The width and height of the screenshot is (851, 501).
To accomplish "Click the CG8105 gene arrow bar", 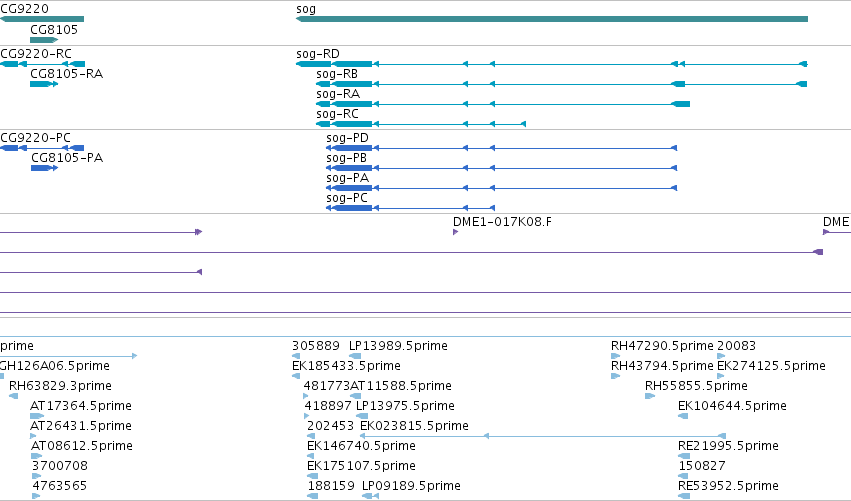I will pyautogui.click(x=44, y=40).
